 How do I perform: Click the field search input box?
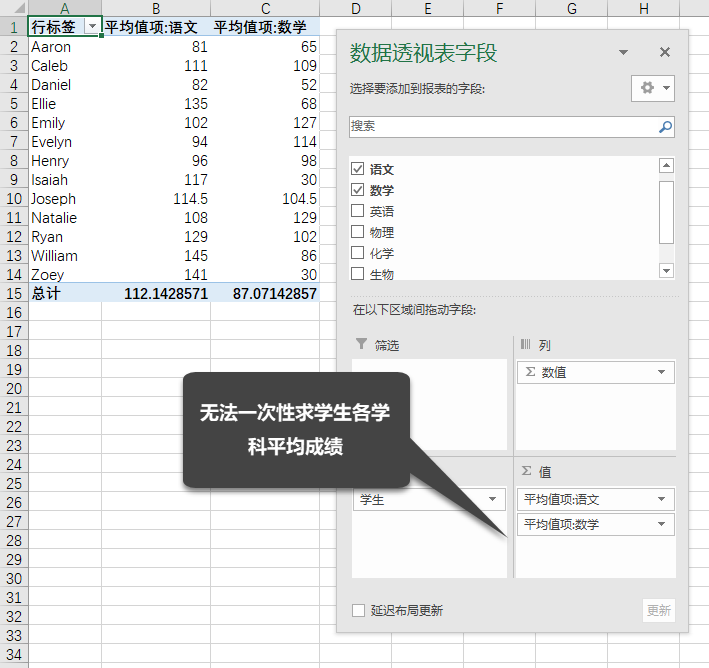pyautogui.click(x=500, y=127)
